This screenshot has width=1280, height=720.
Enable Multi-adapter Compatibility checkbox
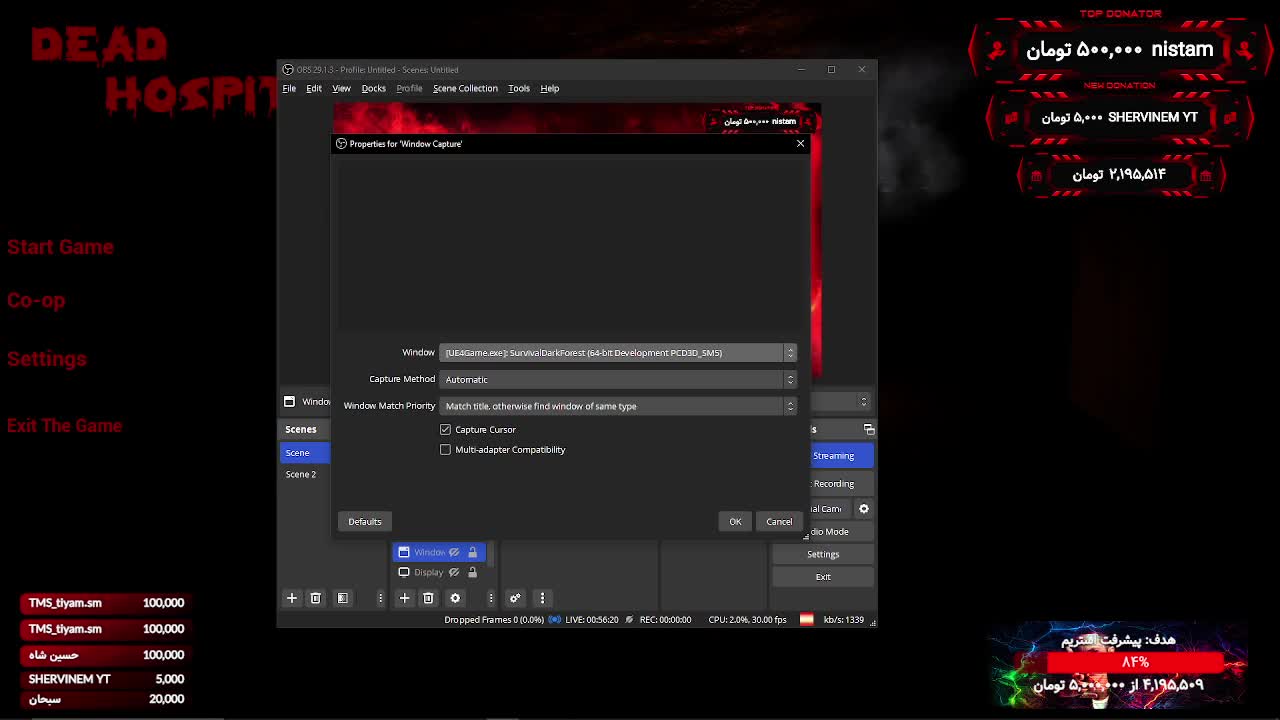pos(446,450)
